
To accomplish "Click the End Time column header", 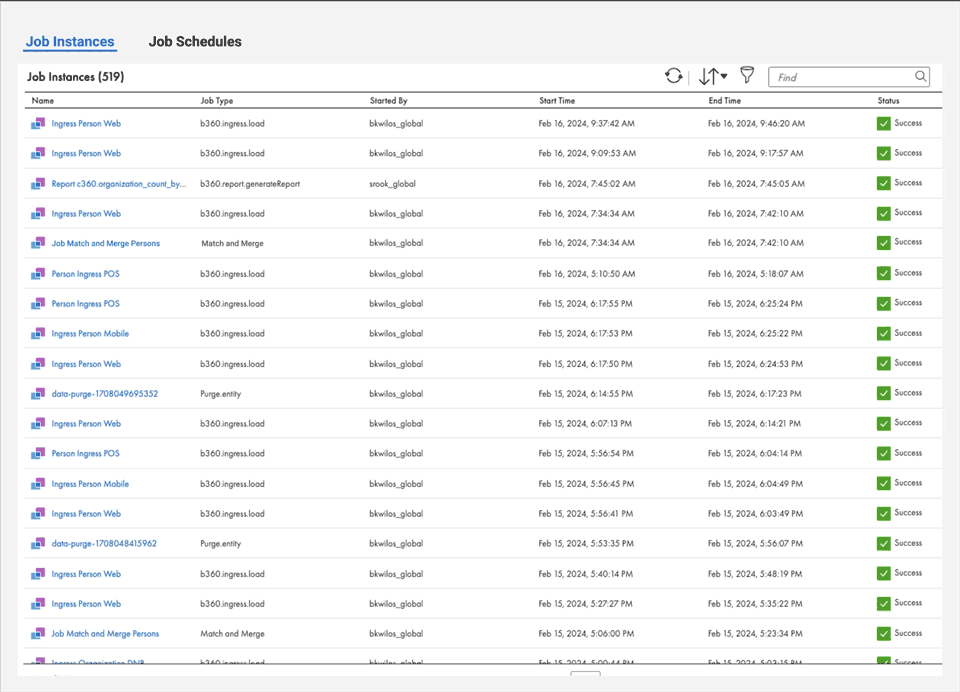I will (x=725, y=100).
